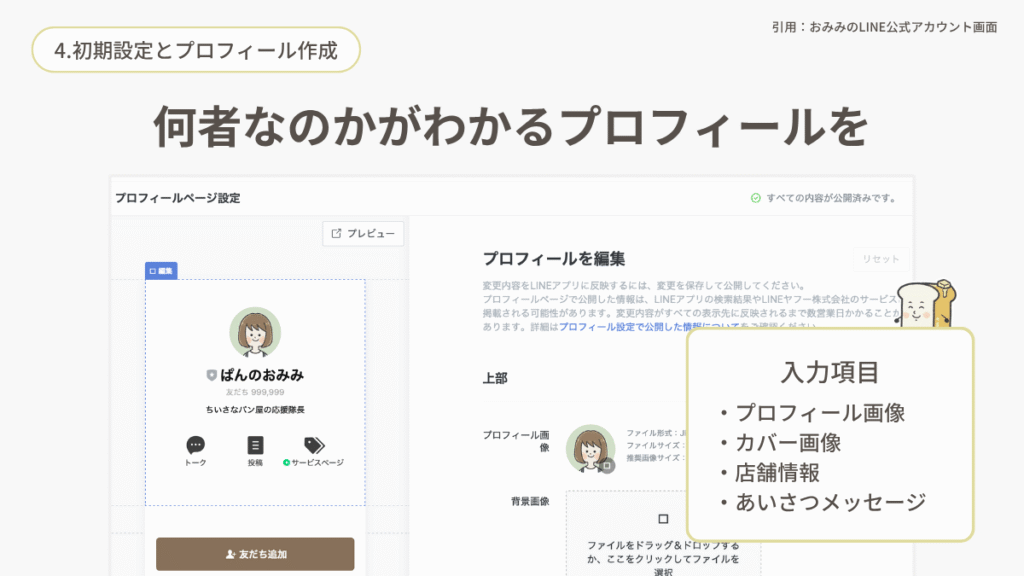Screen dimensions: 1024x576
Task: Click the bread mascot character illustration
Action: point(925,305)
